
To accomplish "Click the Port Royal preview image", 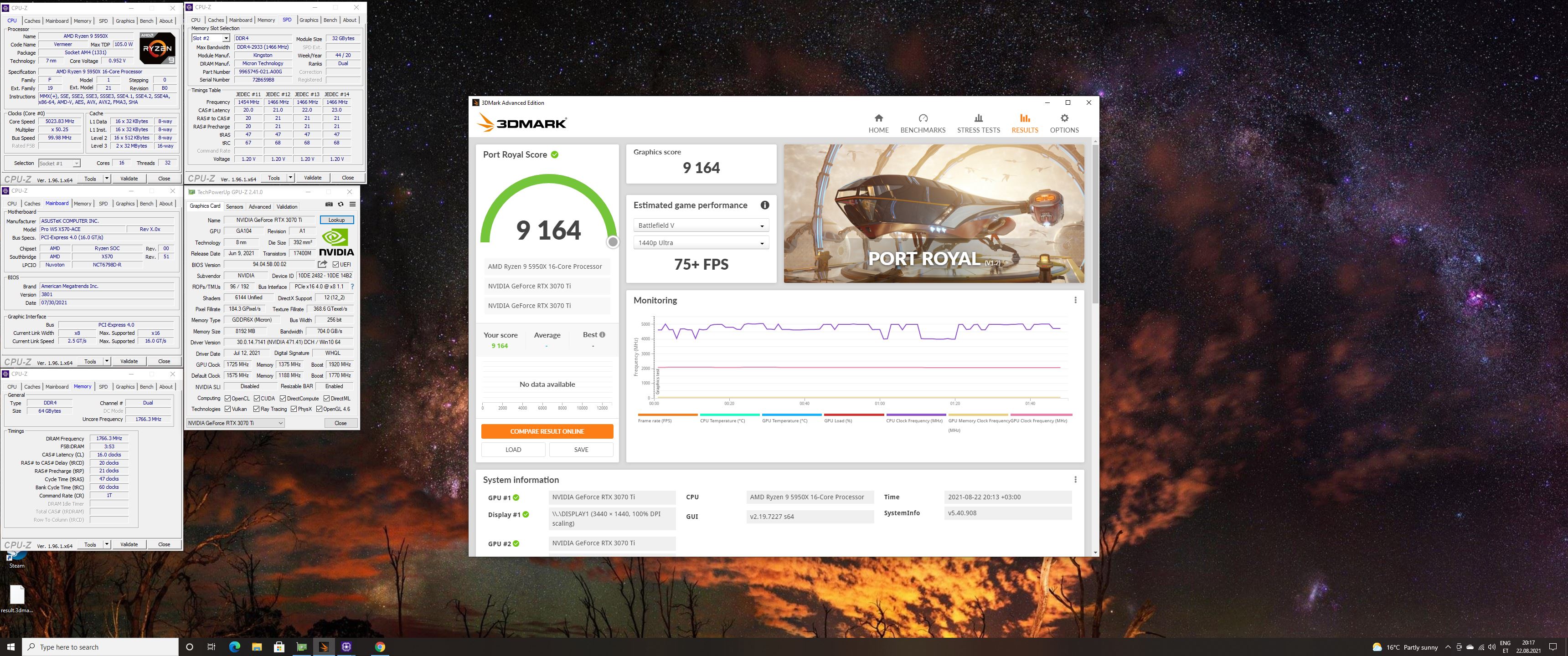I will 934,214.
